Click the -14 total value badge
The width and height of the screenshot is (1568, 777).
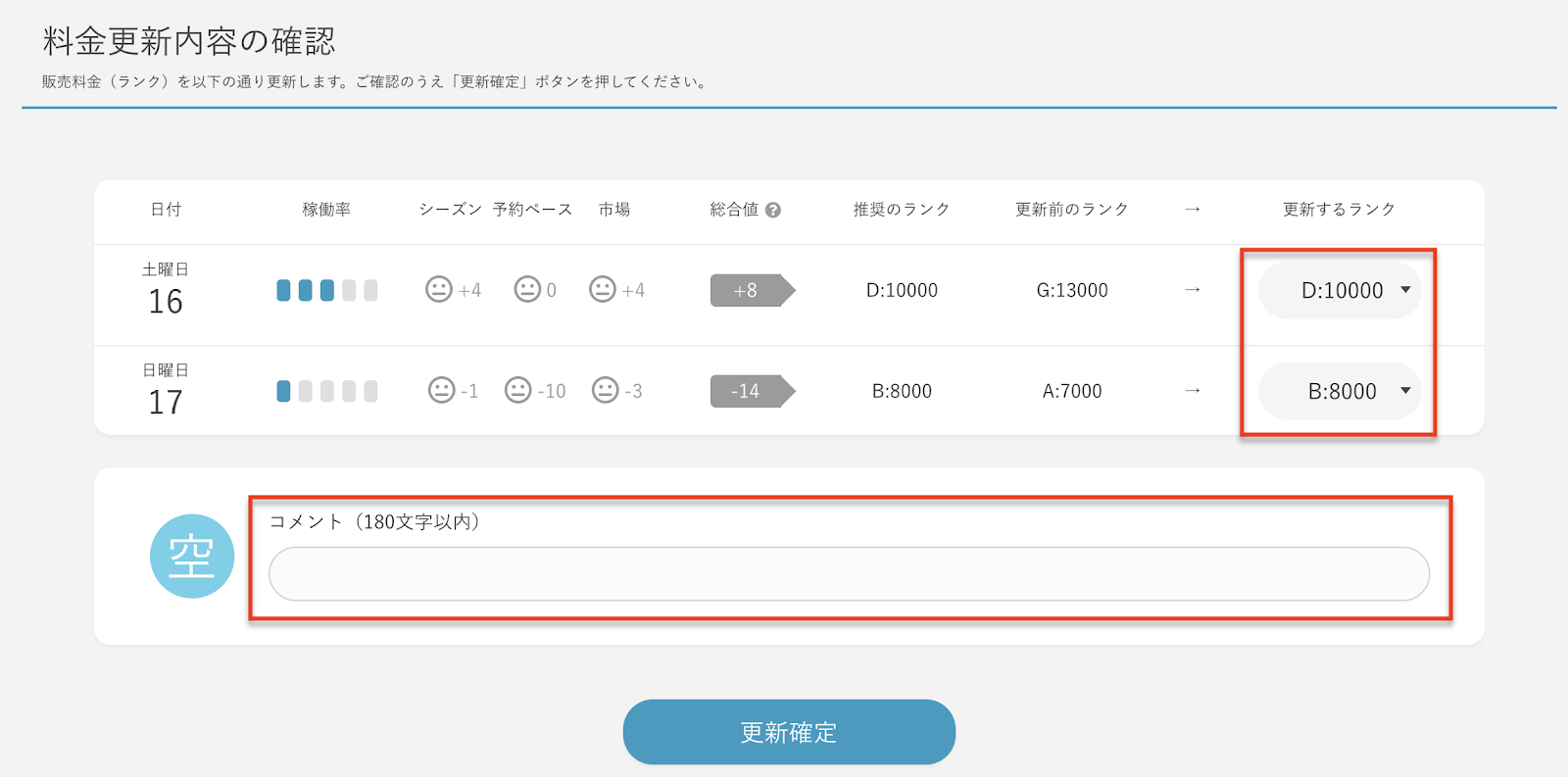[x=752, y=391]
